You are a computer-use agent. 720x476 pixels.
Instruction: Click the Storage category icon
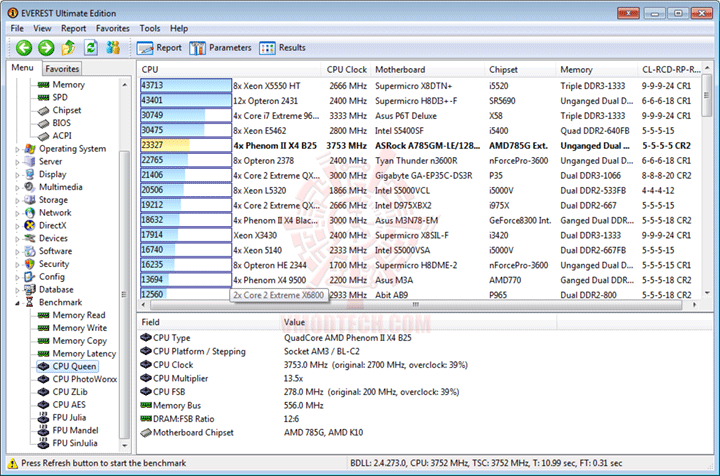pos(30,200)
